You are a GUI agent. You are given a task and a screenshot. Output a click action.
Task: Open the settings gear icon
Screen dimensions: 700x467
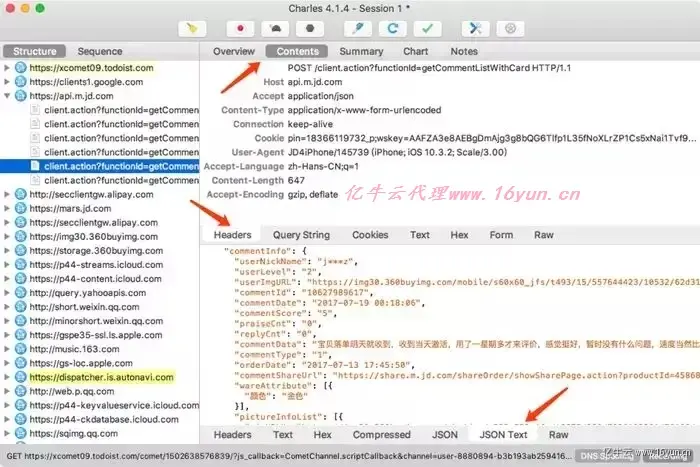pyautogui.click(x=511, y=29)
